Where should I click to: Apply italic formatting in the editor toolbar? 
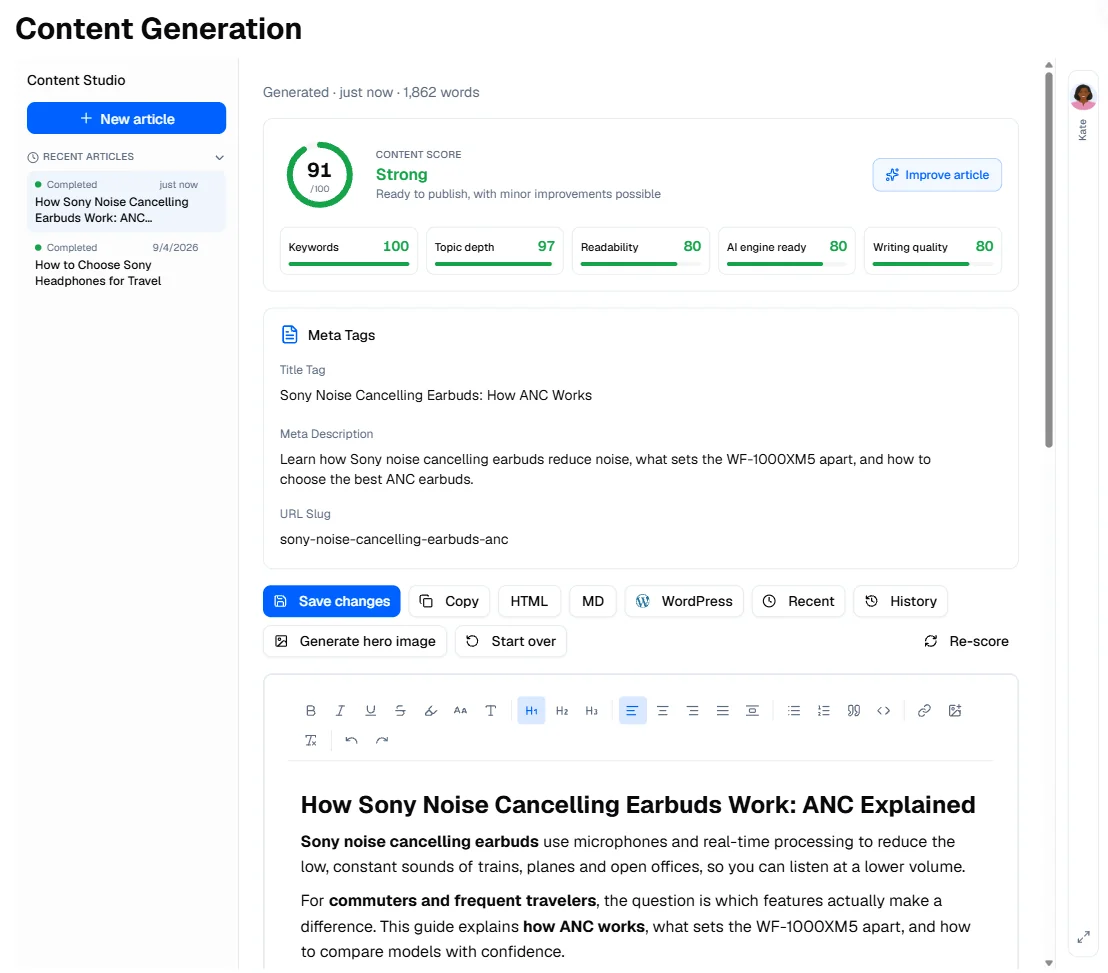tap(340, 710)
